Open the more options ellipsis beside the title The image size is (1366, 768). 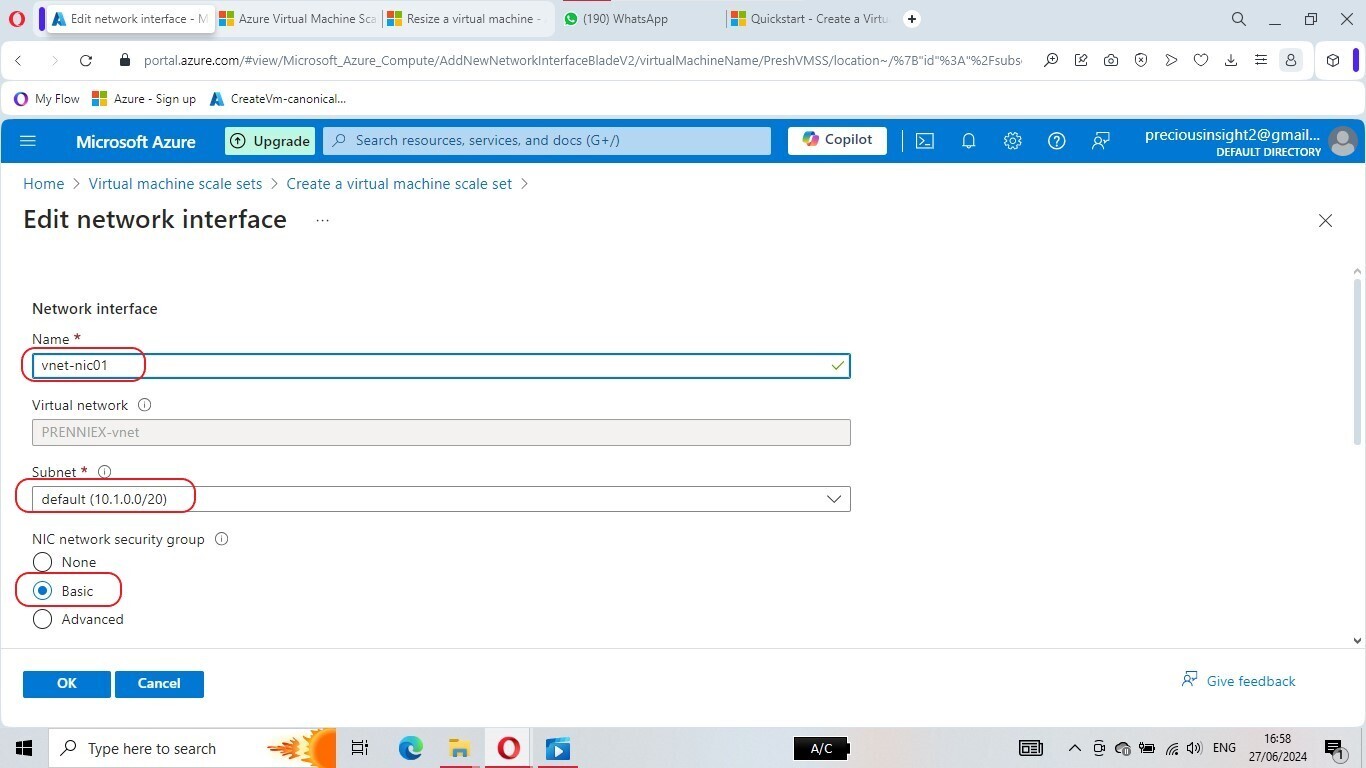pos(322,220)
